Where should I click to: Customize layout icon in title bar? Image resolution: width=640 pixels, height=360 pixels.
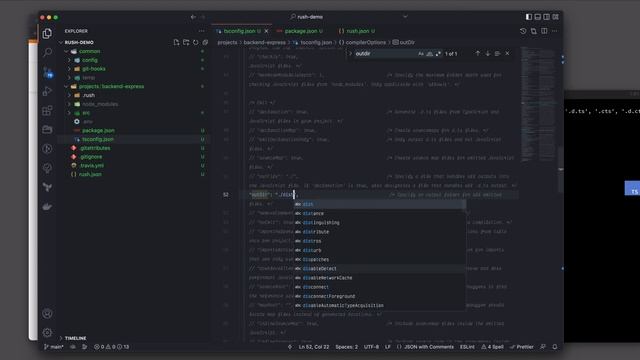[x=556, y=17]
